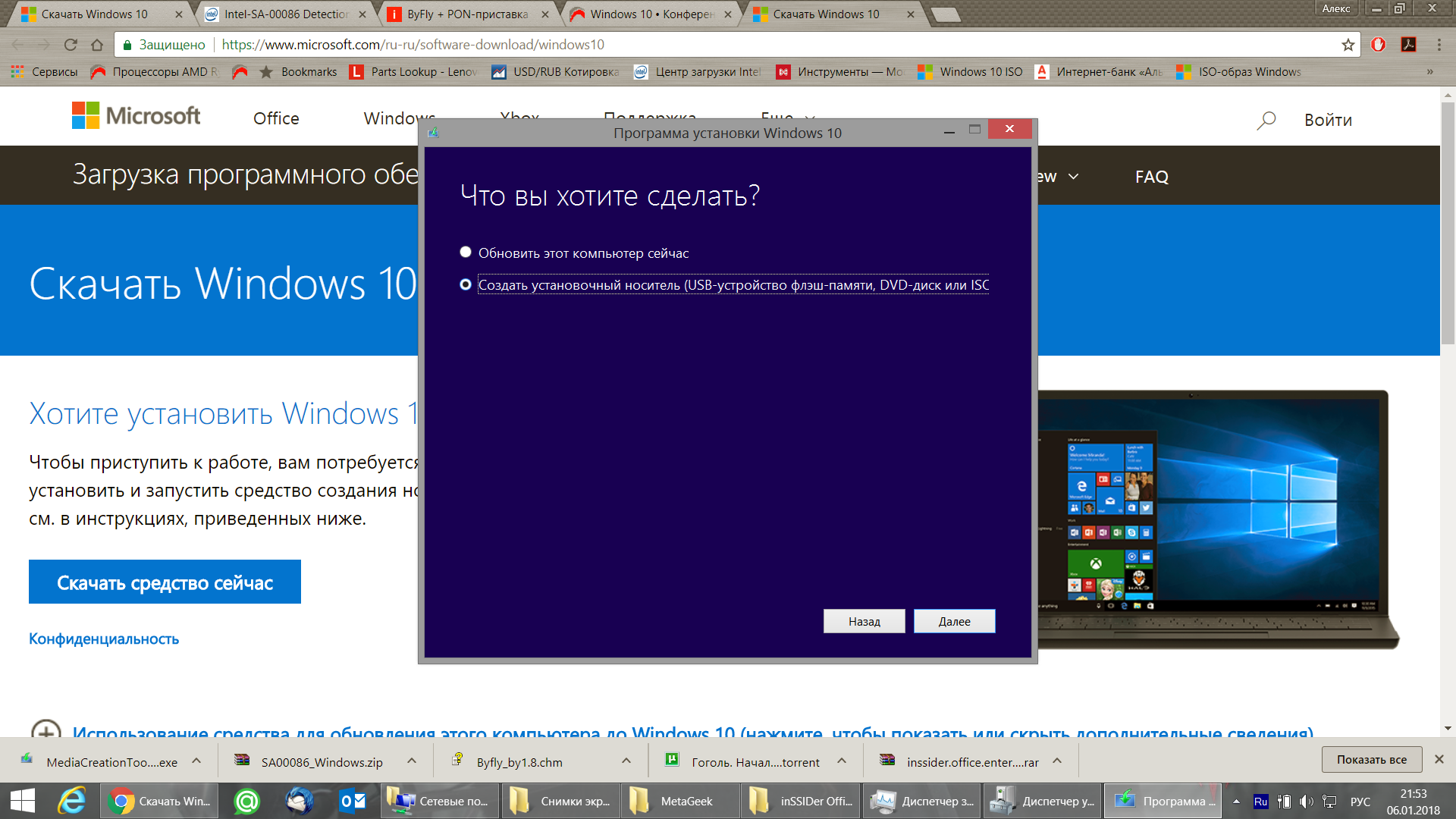Bookmark page with star icon
This screenshot has height=819, width=1456.
1348,45
